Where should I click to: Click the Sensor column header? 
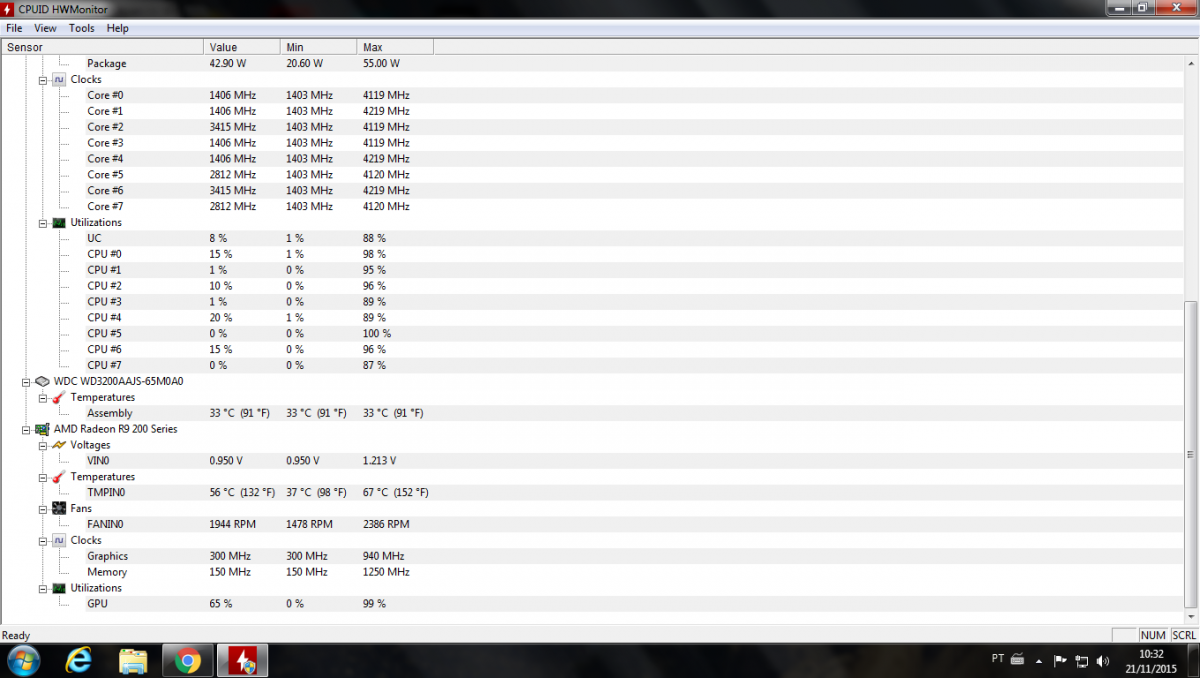tap(102, 47)
